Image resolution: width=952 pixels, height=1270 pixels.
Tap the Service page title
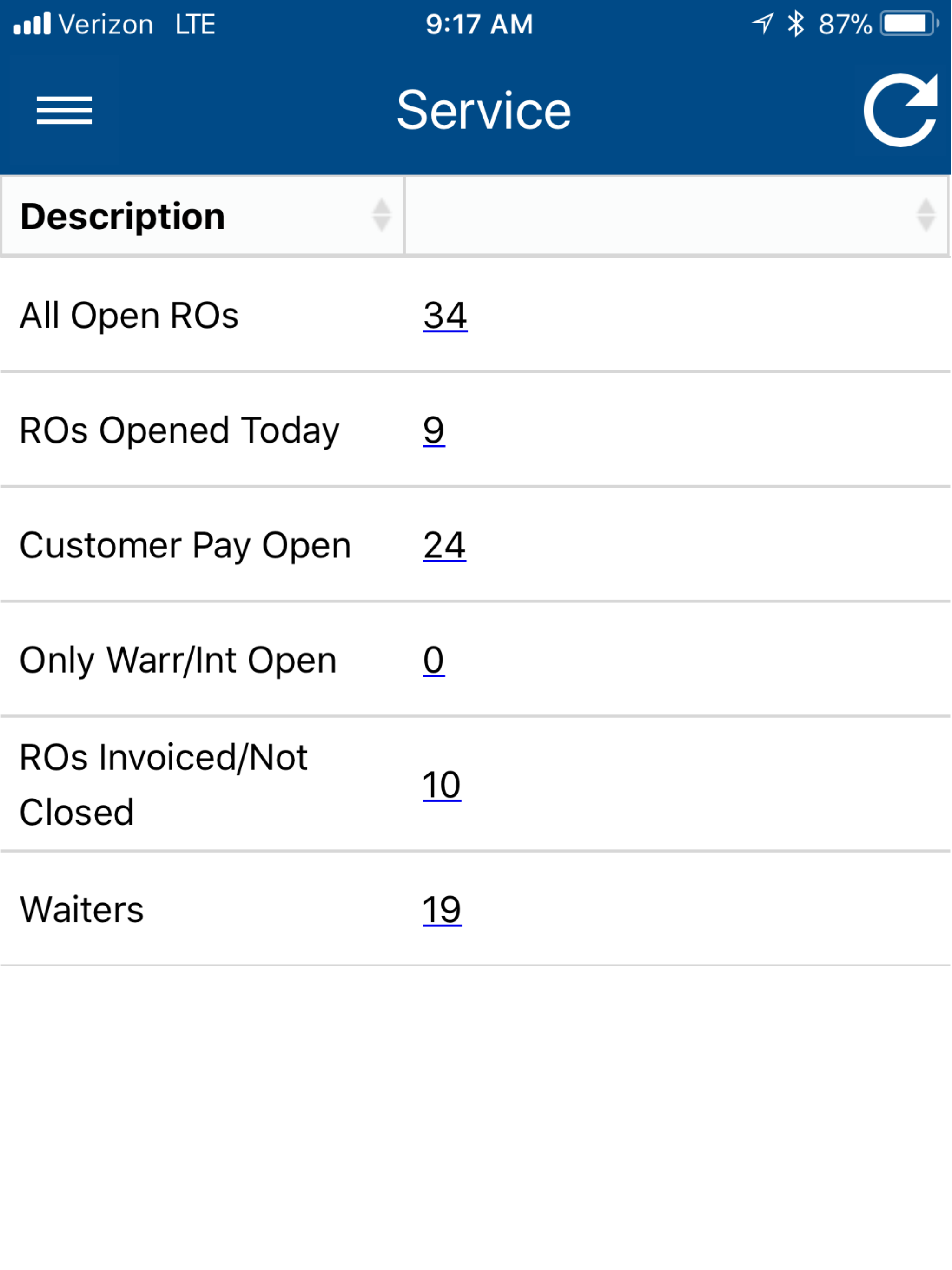(484, 110)
